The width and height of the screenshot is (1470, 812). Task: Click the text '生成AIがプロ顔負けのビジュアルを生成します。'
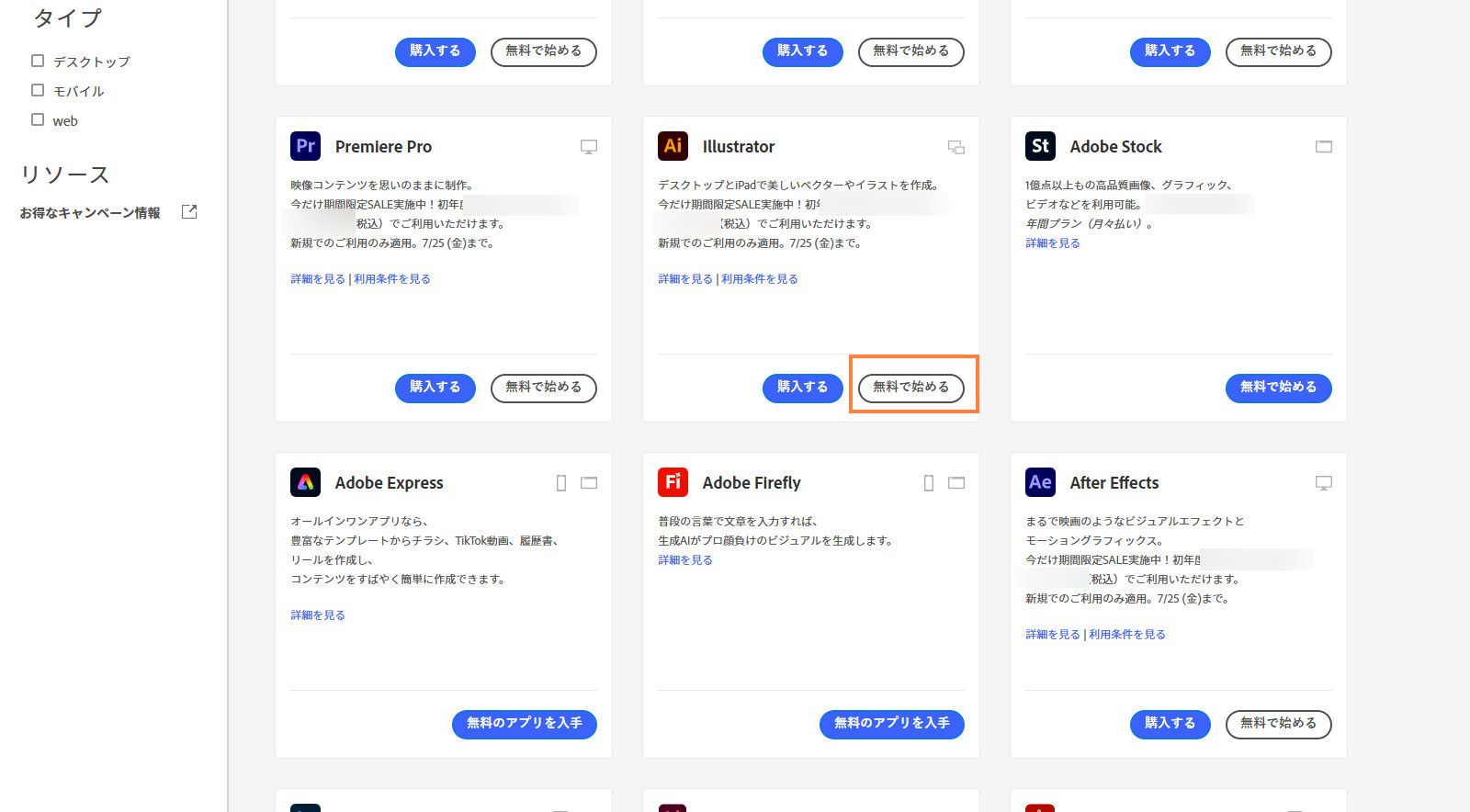776,541
